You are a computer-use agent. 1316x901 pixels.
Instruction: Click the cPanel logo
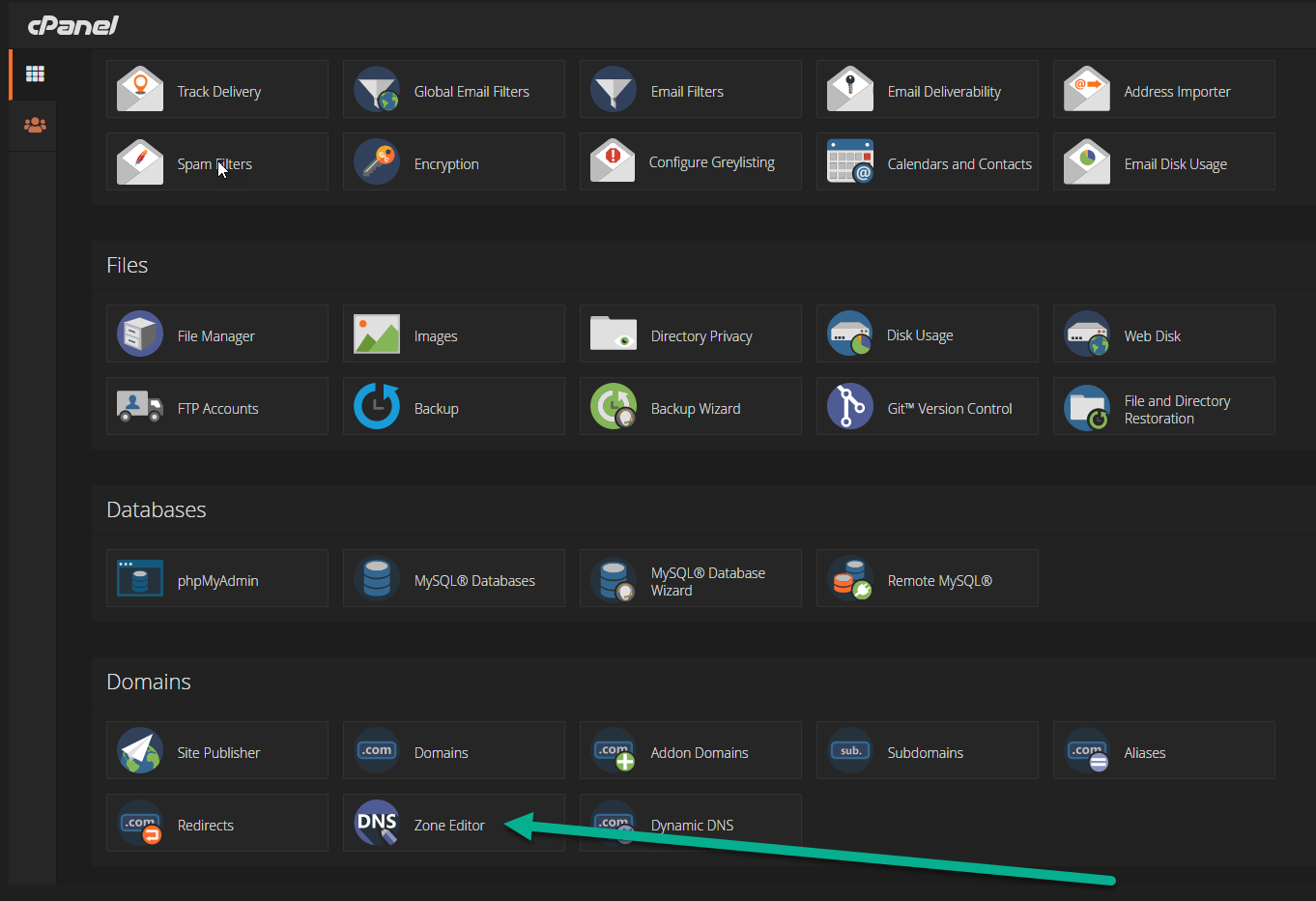click(73, 25)
